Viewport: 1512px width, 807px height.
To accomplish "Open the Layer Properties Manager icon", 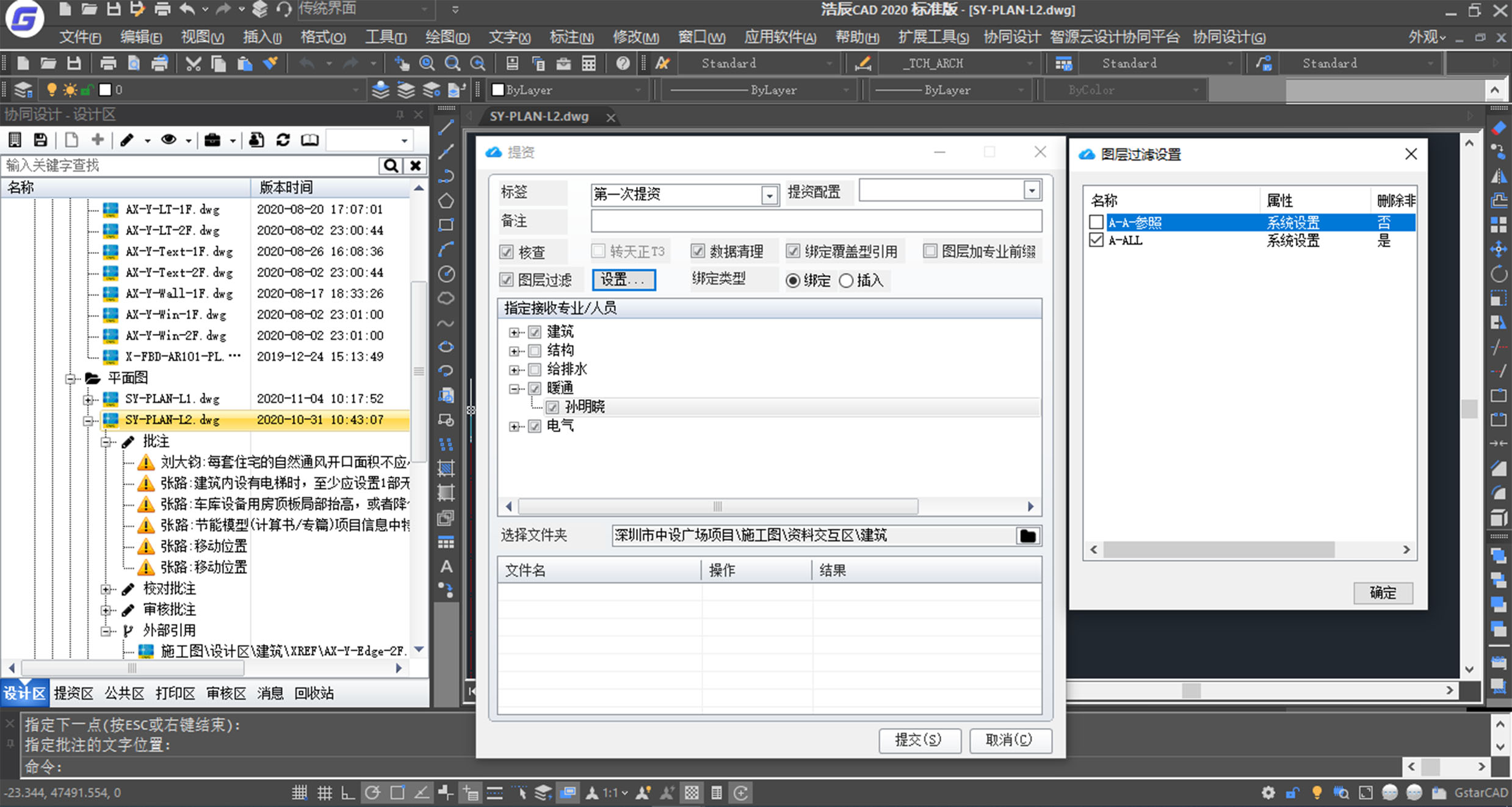I will [23, 90].
